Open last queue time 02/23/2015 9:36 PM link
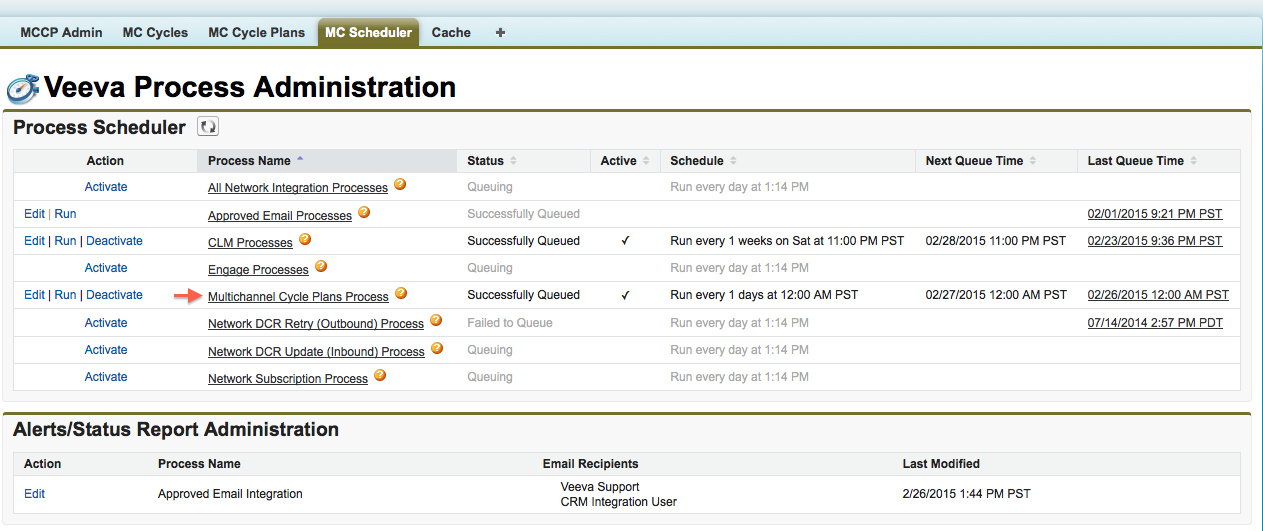Viewport: 1263px width, 531px height. 1154,241
